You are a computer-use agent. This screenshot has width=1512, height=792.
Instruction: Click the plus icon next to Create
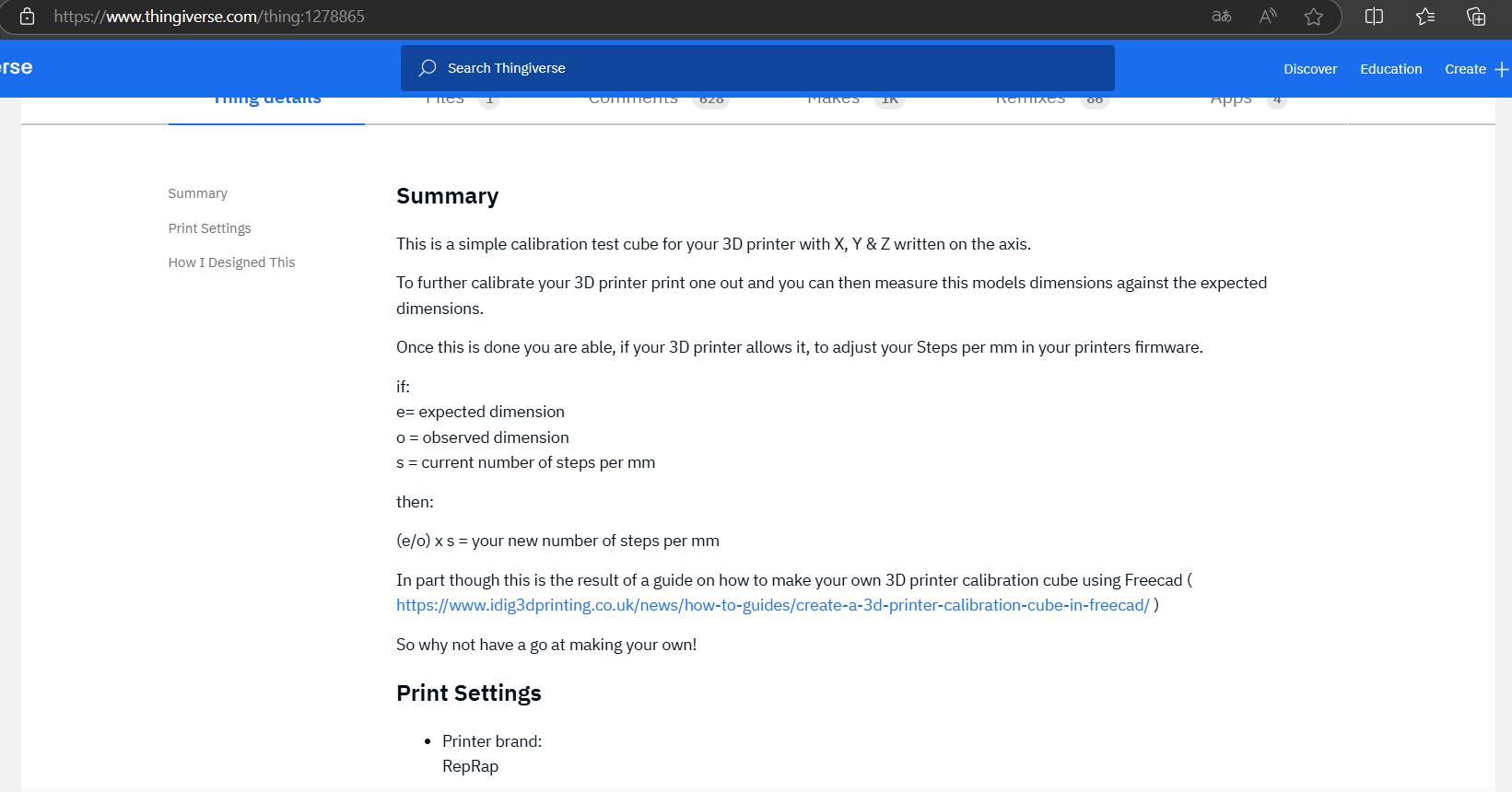[x=1502, y=69]
